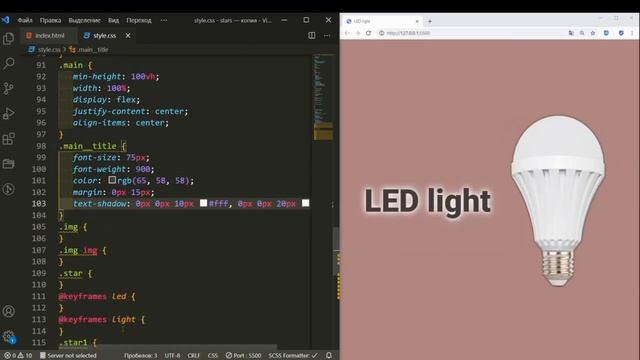Click the VS Code logo icon
This screenshot has width=640, height=360.
[5, 20]
